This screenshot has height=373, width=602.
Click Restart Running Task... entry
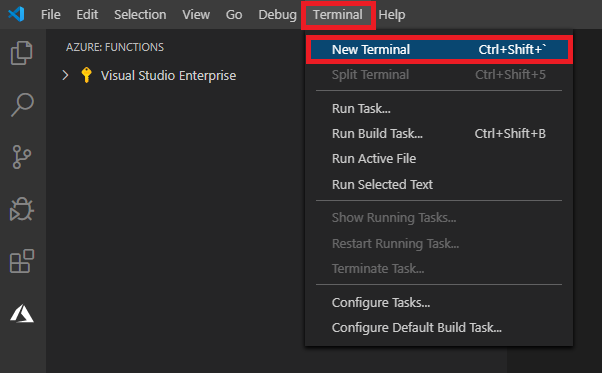tap(439, 243)
